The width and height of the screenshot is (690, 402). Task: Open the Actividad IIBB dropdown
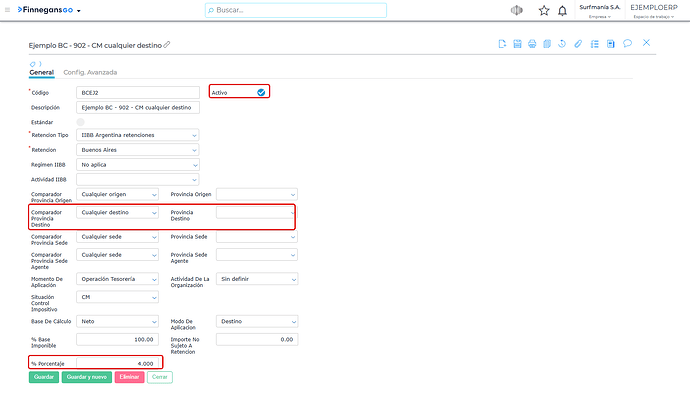[138, 179]
